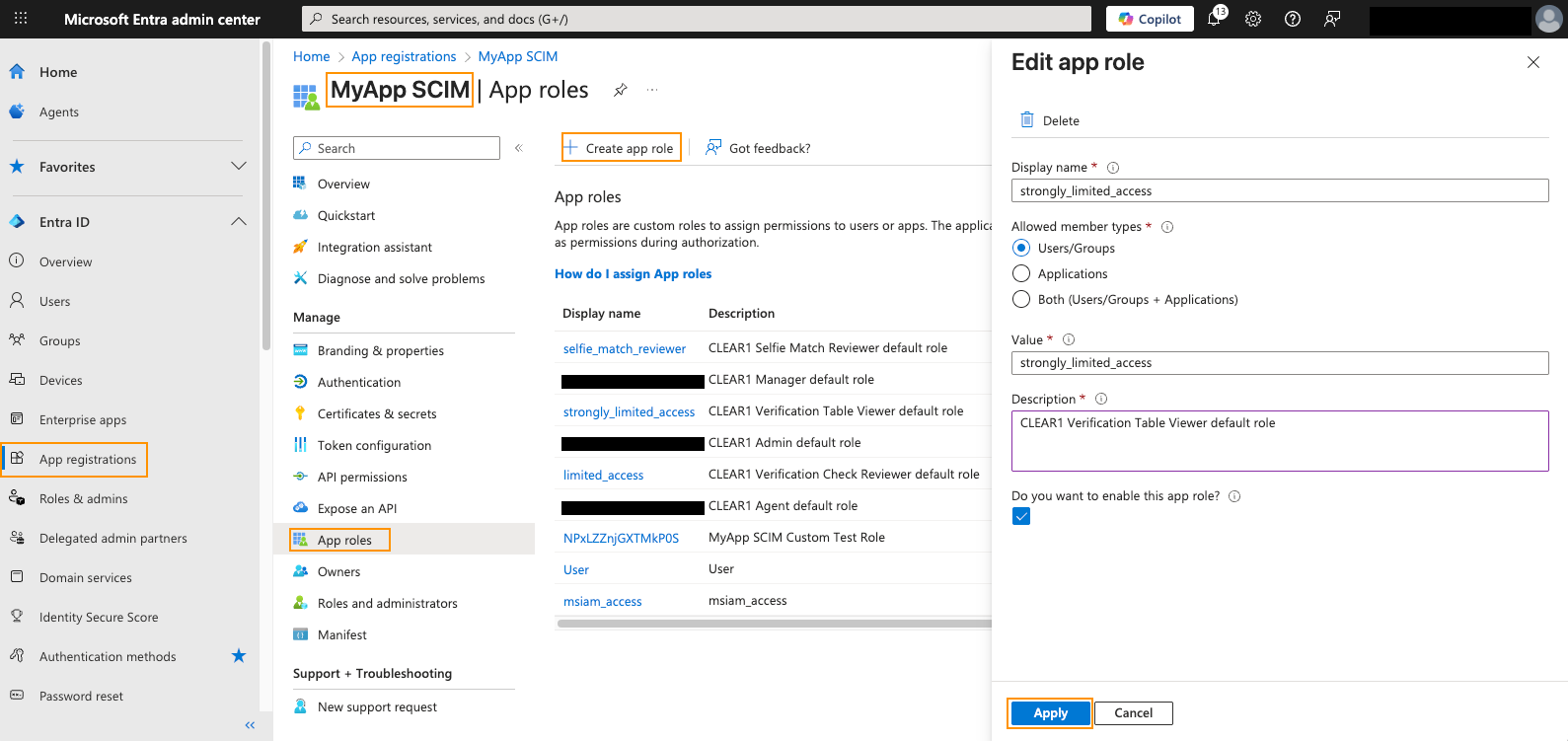Expand the Favorites section
Viewport: 1568px width, 741px height.
(239, 167)
